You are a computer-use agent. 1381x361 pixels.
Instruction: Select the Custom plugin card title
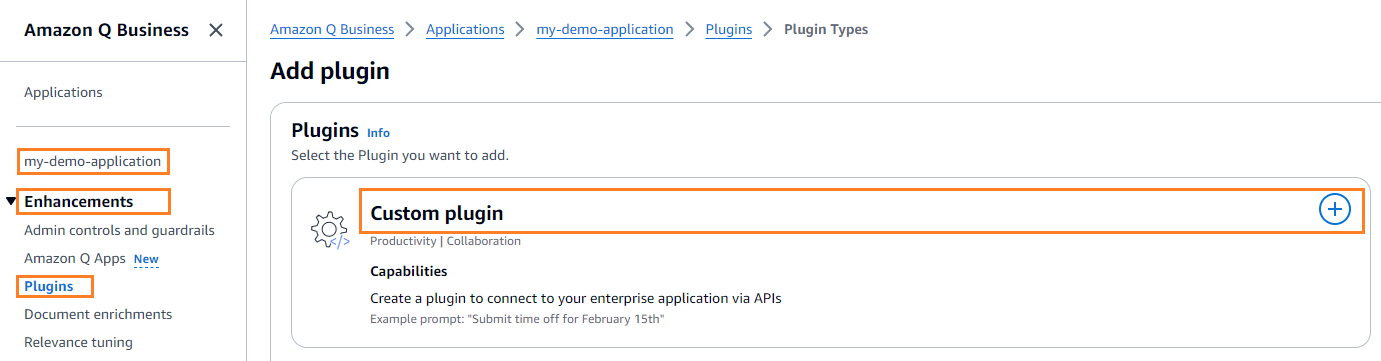click(437, 213)
